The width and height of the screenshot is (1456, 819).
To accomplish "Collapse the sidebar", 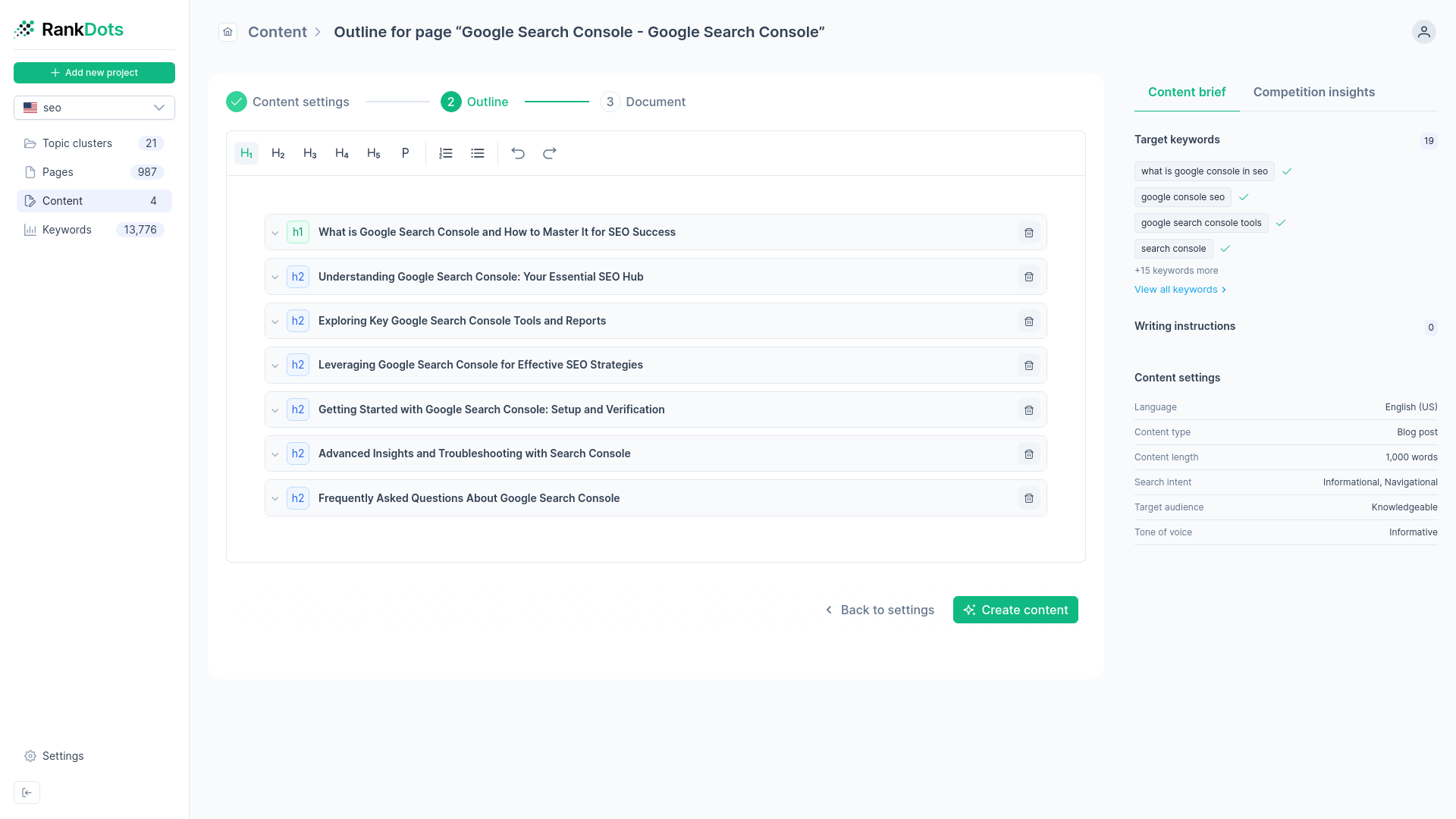I will [27, 792].
